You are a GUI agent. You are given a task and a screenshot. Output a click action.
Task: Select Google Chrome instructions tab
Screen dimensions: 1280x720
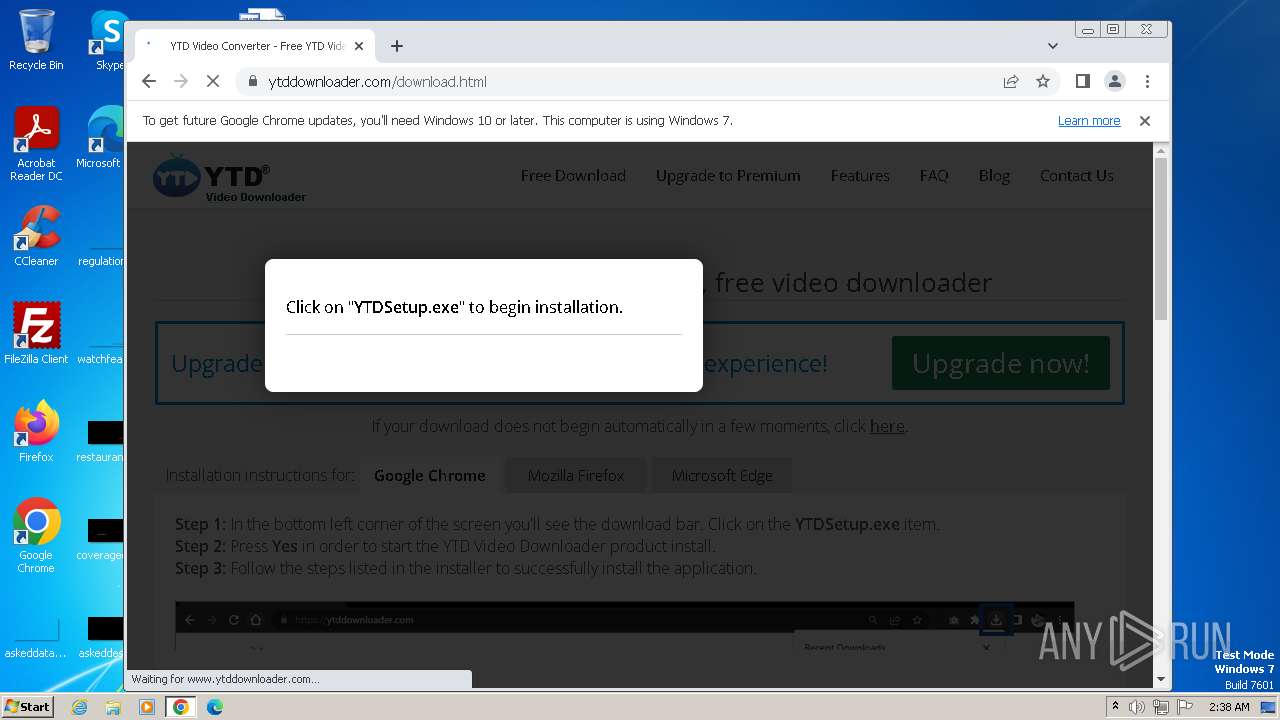tap(430, 475)
